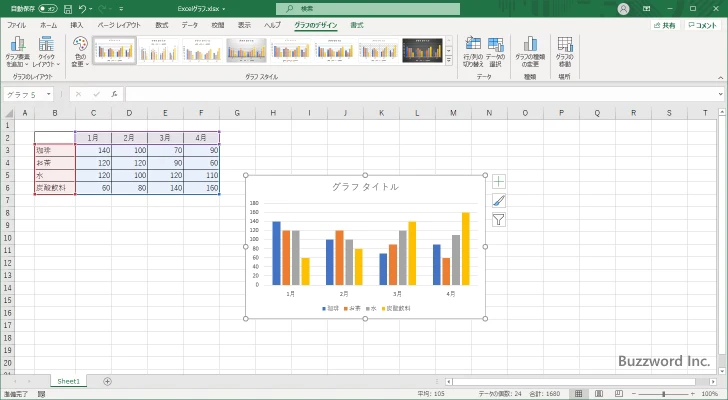
Task: Click the column H header
Action: click(273, 113)
